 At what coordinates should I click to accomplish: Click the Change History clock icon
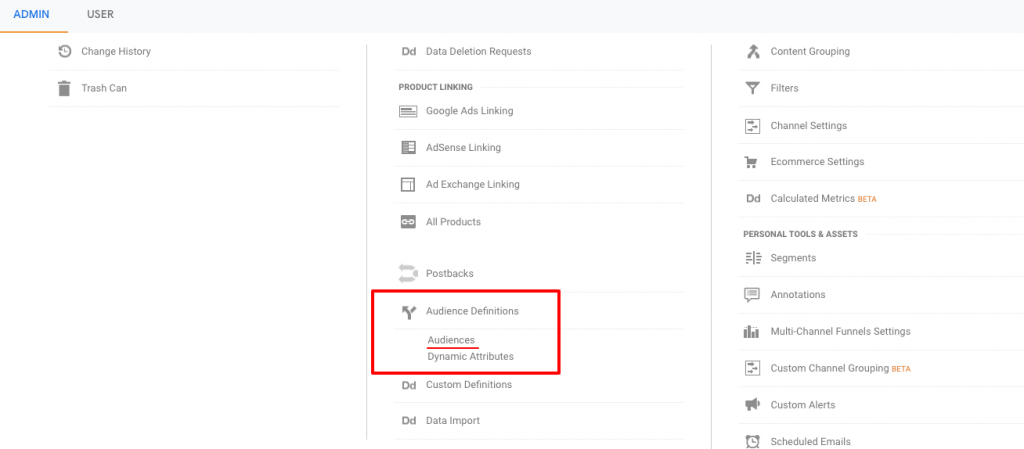coord(64,52)
